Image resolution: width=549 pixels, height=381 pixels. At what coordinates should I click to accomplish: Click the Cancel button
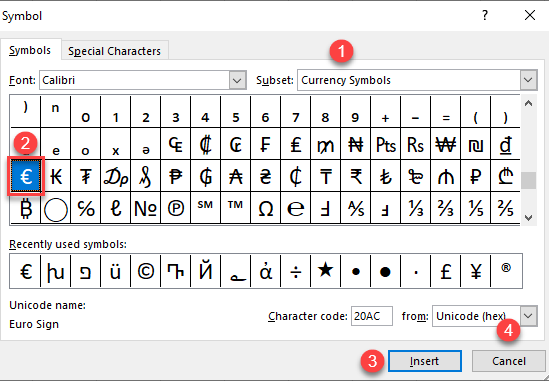pos(508,361)
